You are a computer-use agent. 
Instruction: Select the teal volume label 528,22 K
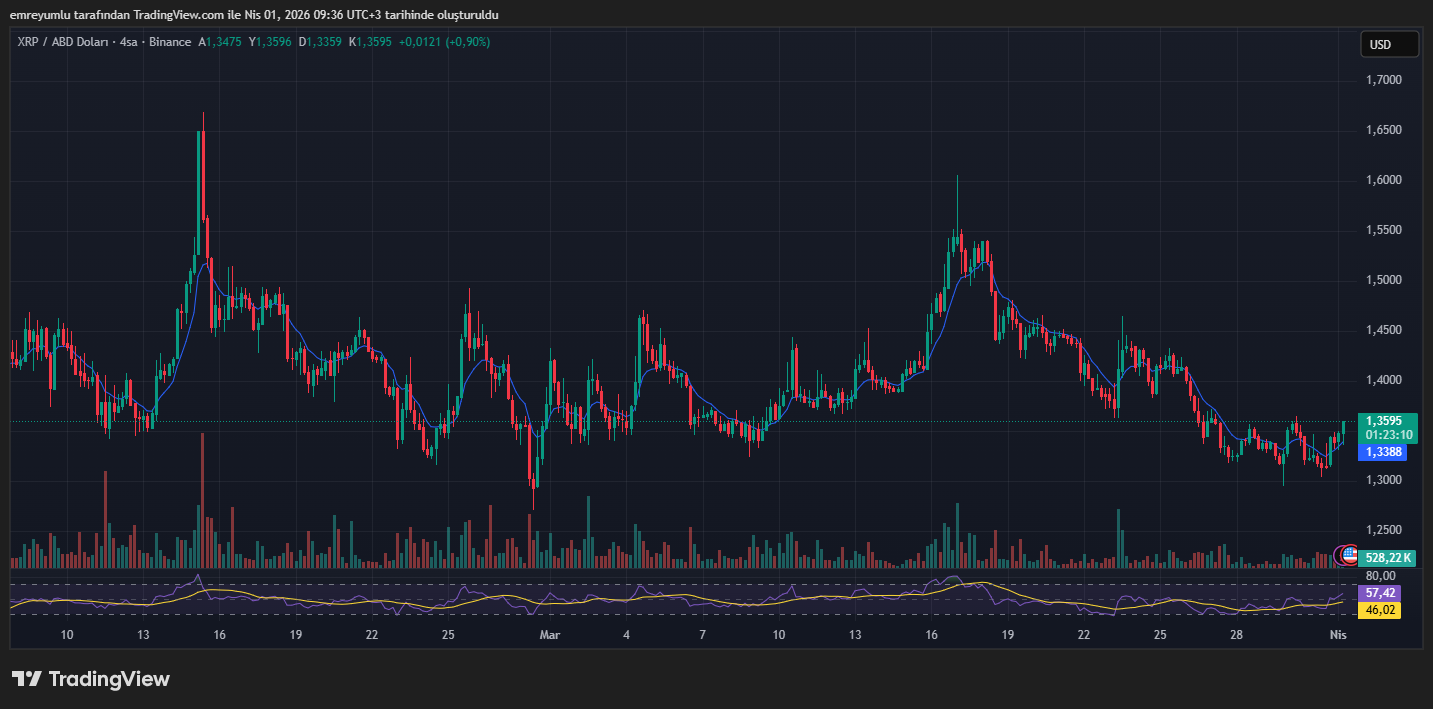pos(1386,557)
